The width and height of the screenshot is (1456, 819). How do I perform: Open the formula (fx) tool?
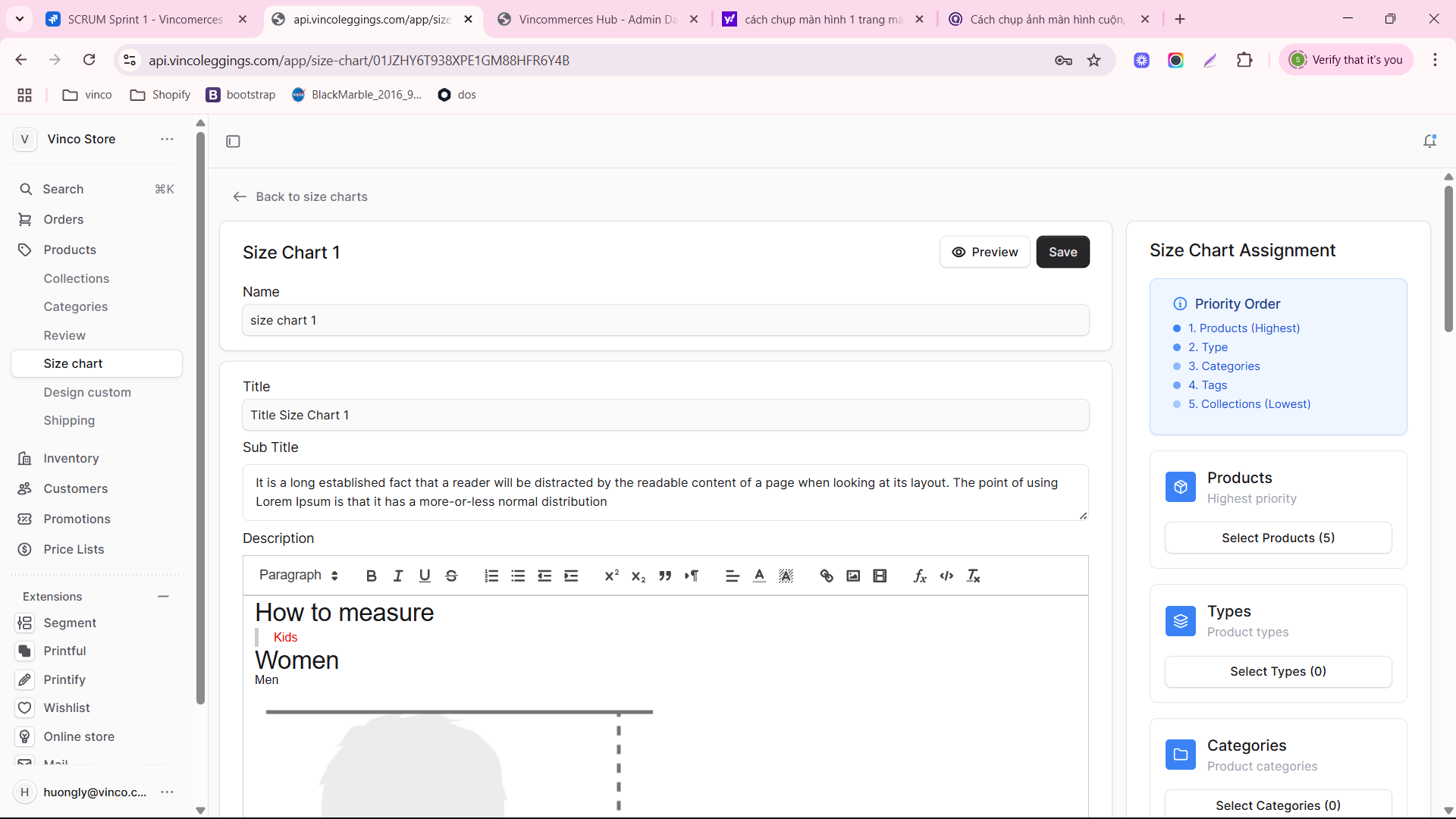920,576
